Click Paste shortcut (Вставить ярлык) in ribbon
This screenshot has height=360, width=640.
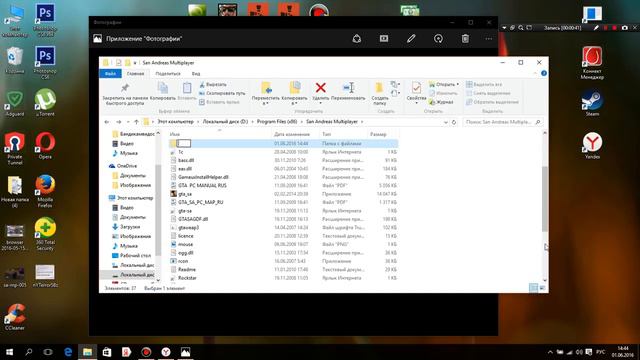pos(219,102)
